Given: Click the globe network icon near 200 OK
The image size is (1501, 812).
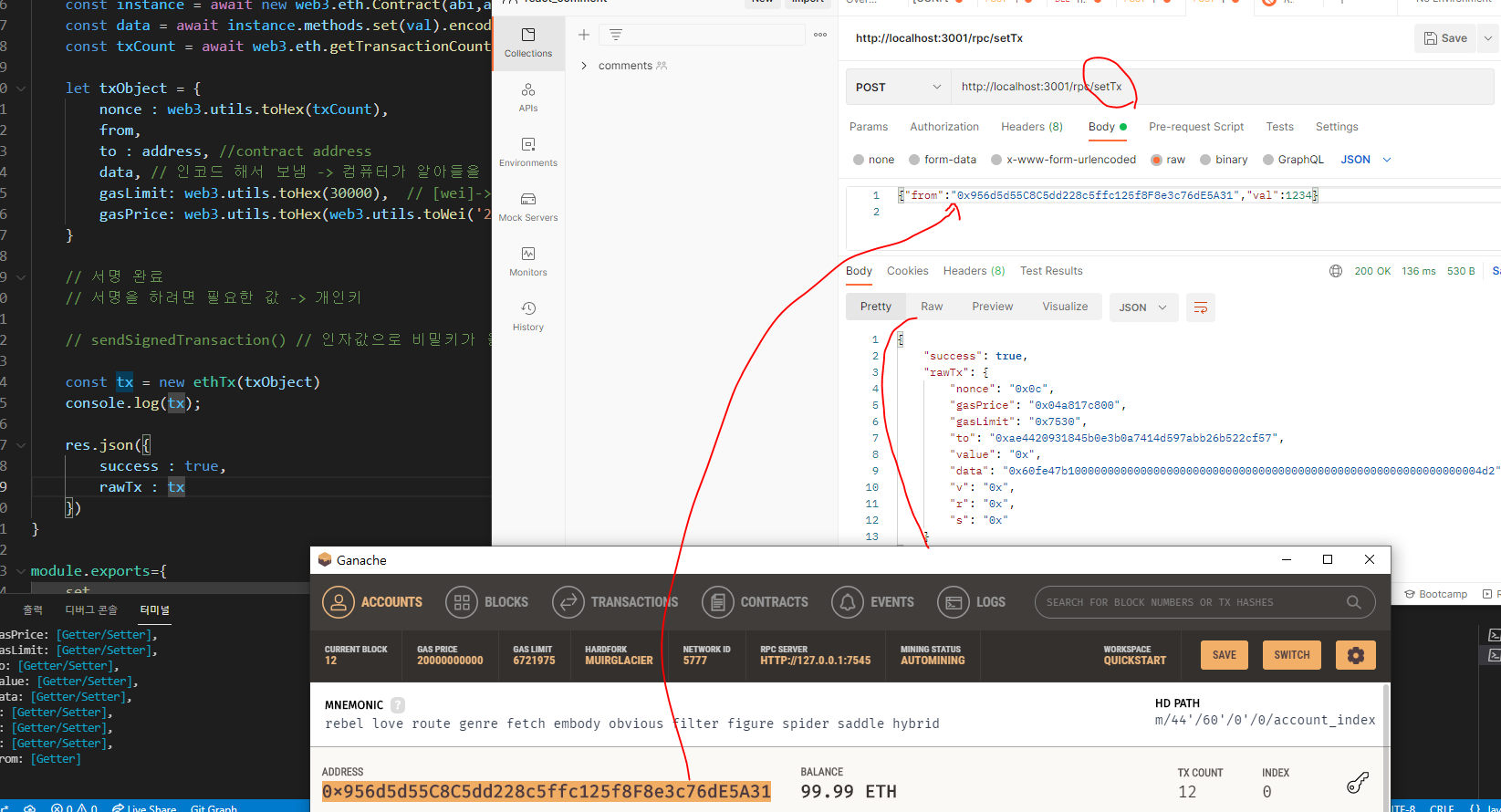Looking at the screenshot, I should [1336, 271].
